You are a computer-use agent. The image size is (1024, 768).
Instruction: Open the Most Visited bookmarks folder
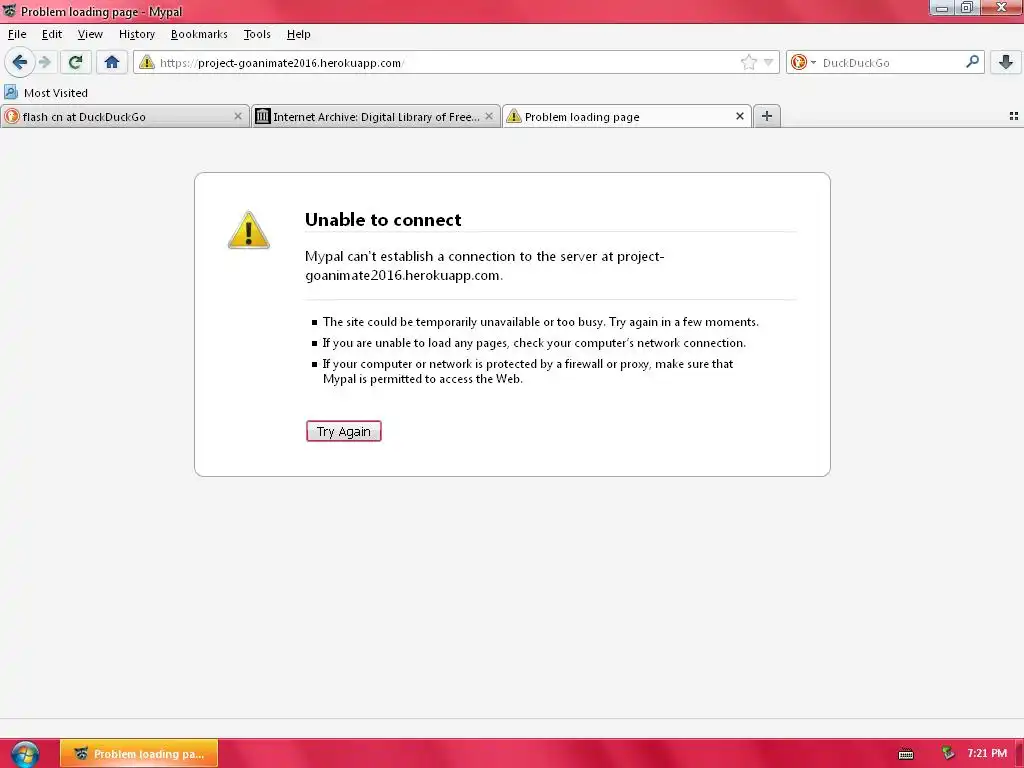(x=46, y=93)
